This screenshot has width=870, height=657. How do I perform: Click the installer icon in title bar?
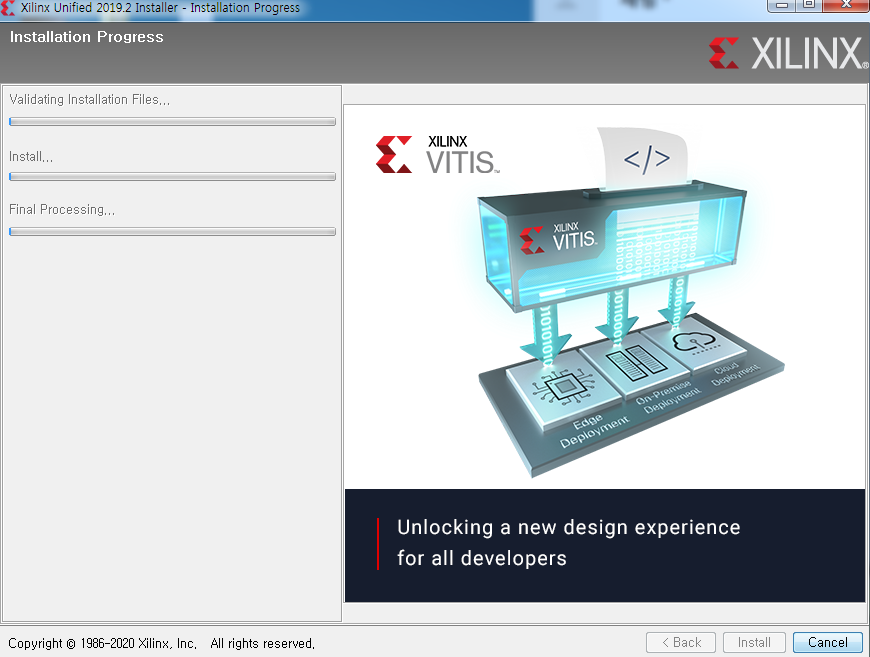click(8, 8)
